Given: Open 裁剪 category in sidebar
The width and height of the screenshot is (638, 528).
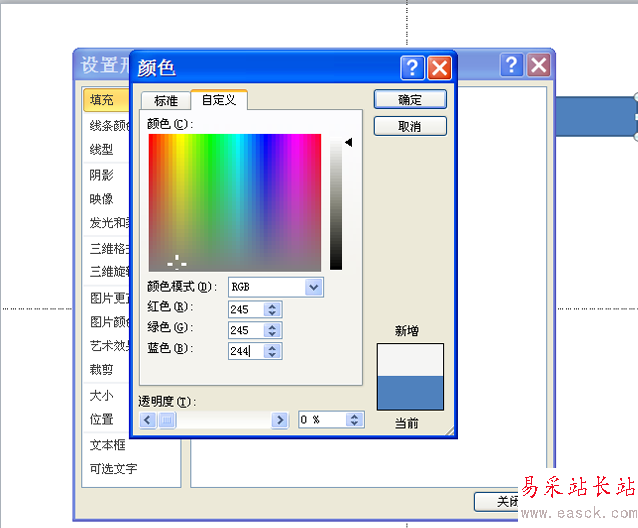Looking at the screenshot, I should click(x=107, y=369).
